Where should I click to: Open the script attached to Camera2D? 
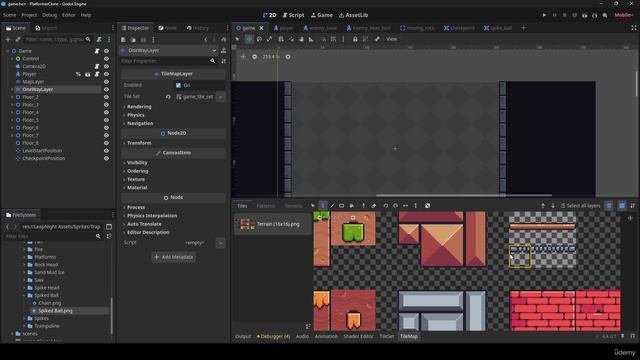coord(97,66)
